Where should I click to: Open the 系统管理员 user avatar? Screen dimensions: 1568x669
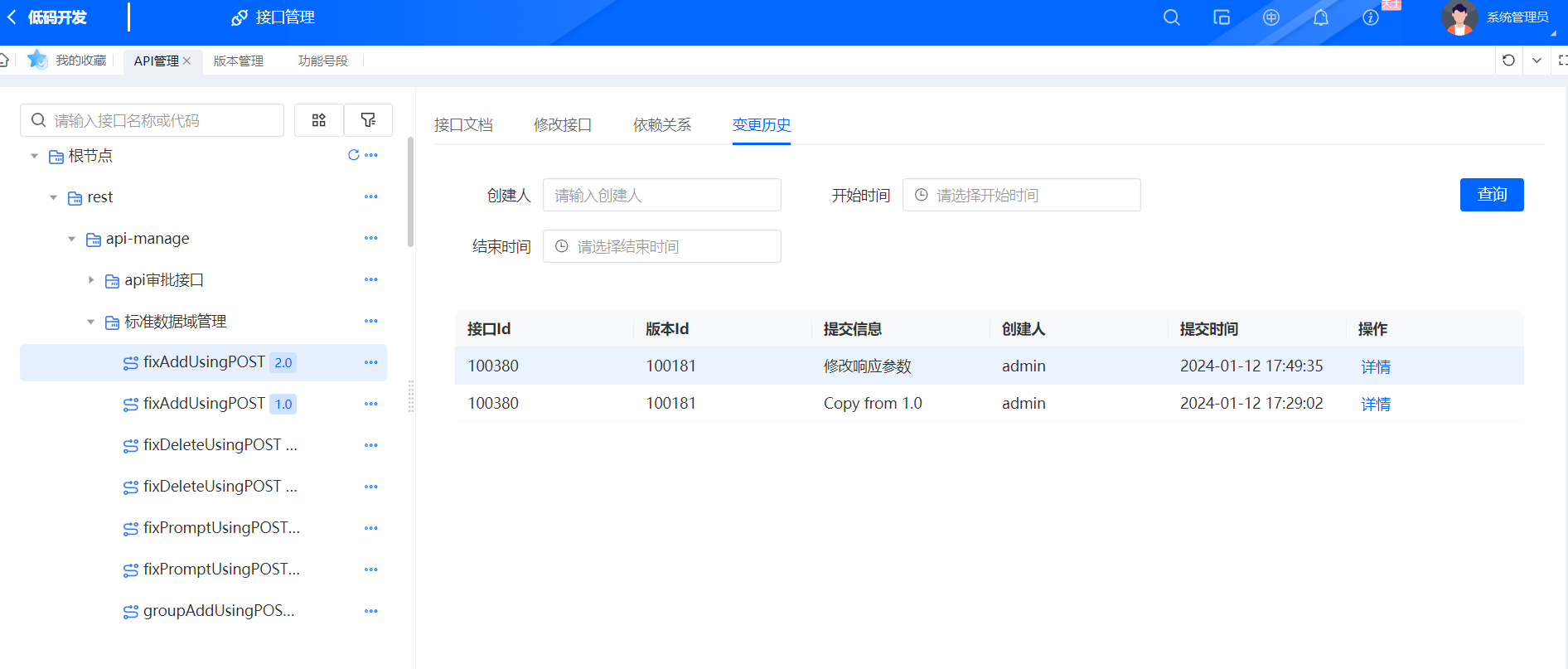1459,17
